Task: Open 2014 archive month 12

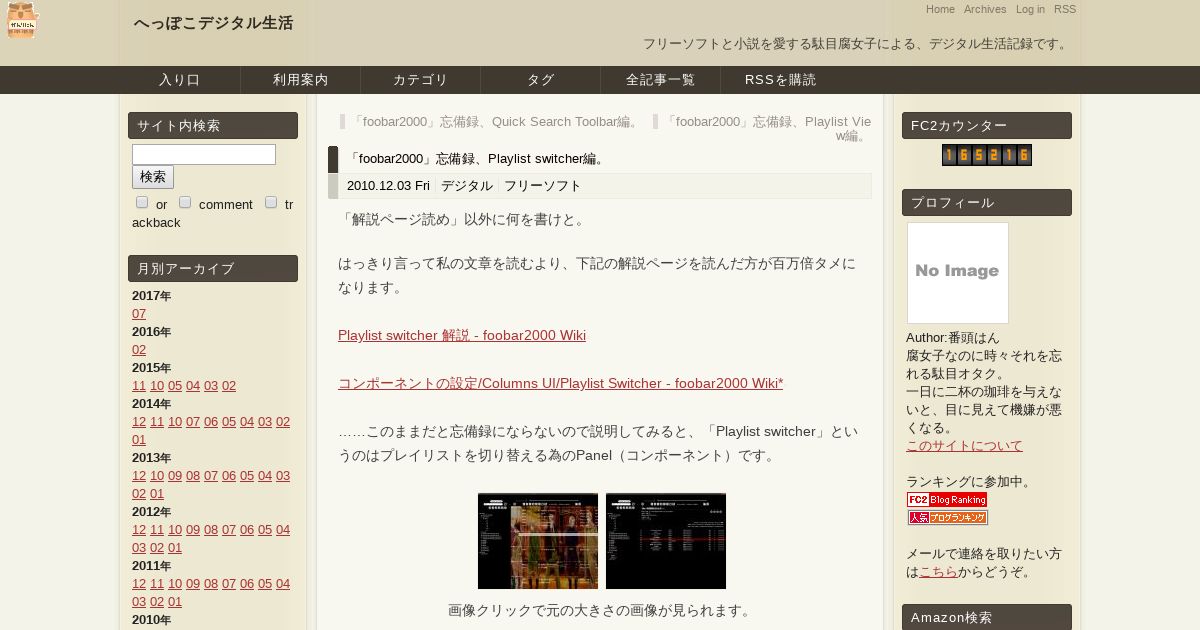Action: click(139, 422)
